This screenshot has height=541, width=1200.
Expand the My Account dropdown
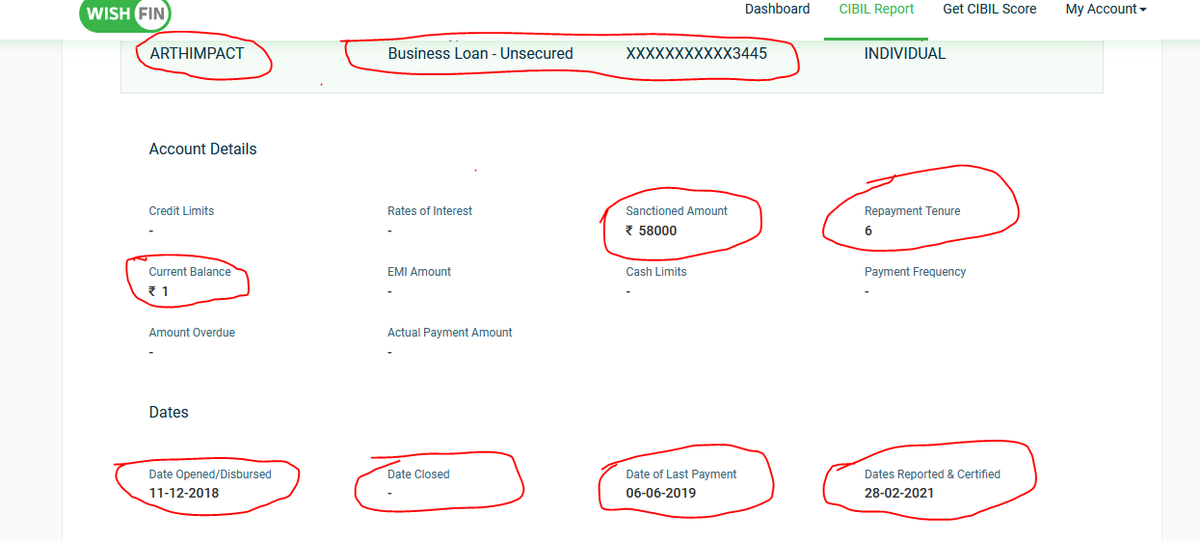(1106, 9)
